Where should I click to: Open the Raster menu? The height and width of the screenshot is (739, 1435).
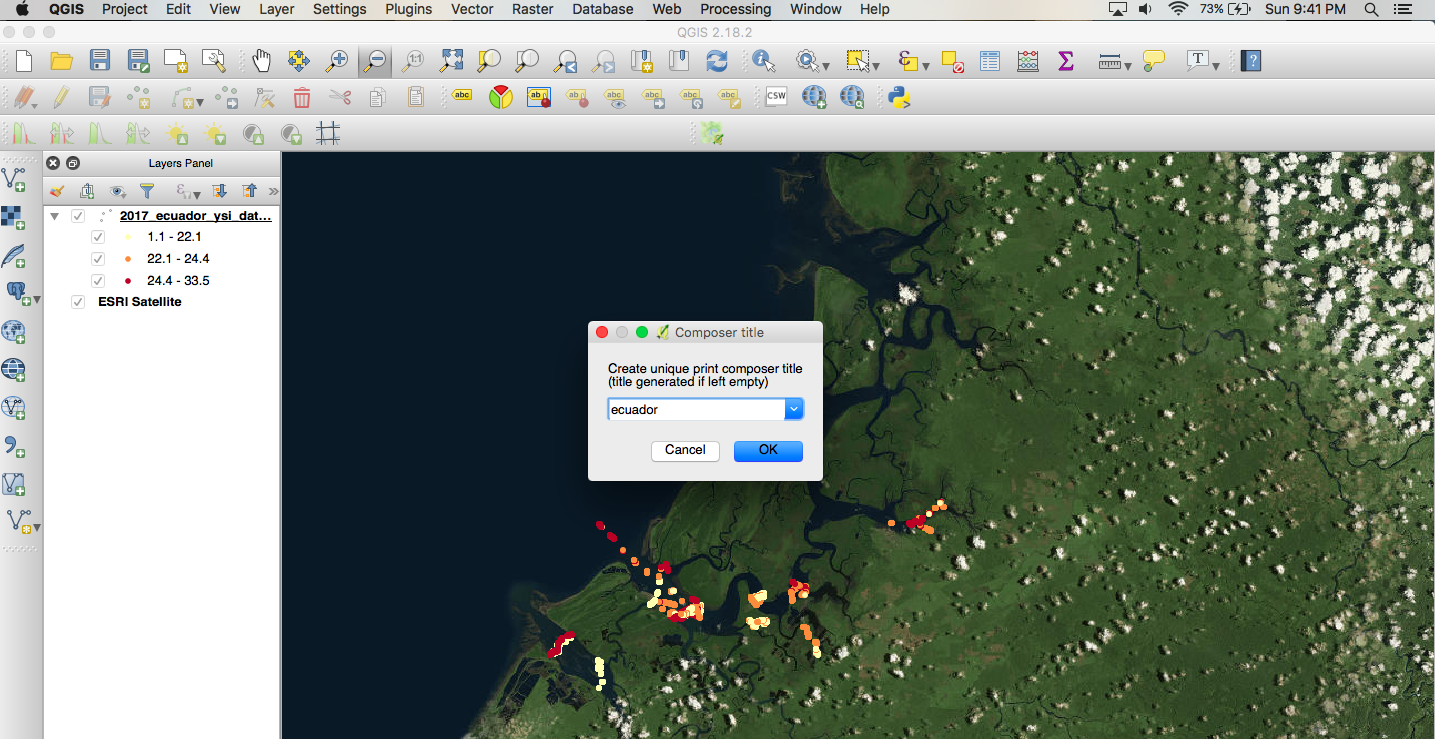(x=532, y=9)
